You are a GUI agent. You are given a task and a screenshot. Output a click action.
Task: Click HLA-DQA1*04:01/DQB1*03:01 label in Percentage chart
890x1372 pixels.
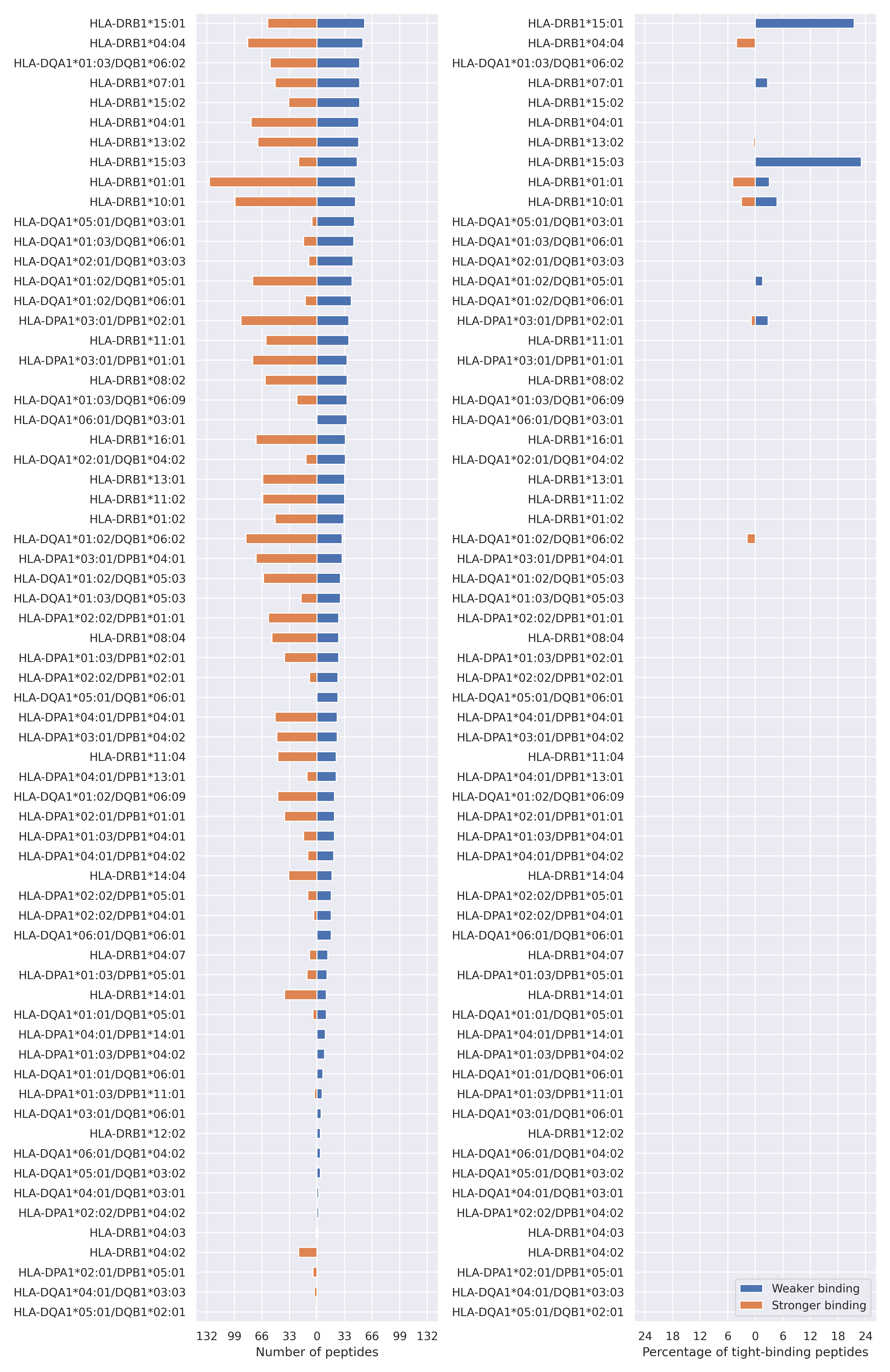(538, 1193)
